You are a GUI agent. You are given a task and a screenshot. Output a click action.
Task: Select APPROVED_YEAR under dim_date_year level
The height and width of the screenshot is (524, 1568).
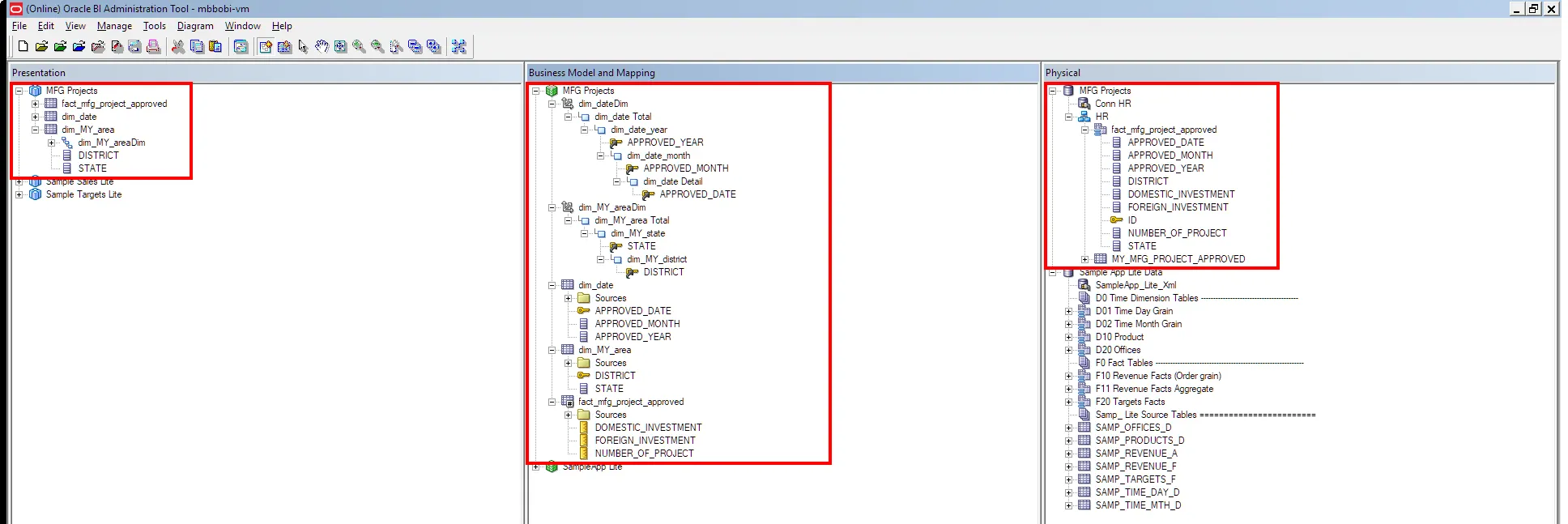[665, 143]
